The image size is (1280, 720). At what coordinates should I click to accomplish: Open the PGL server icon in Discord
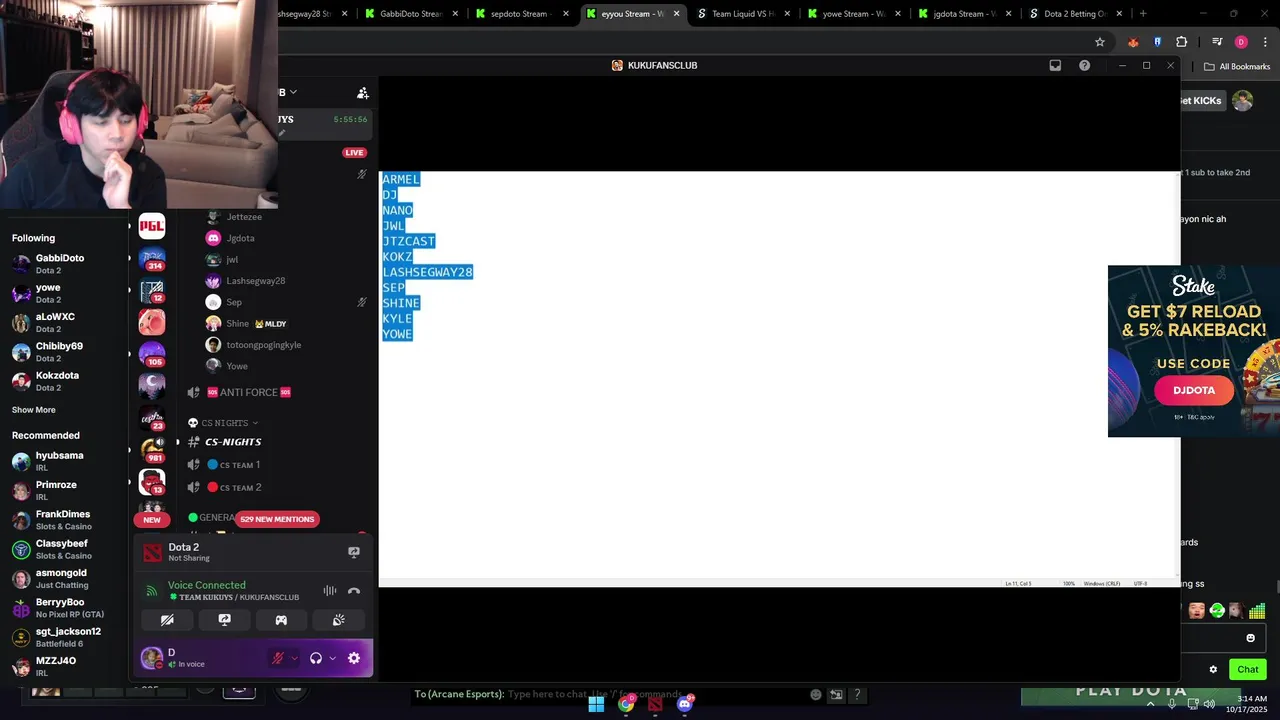152,226
